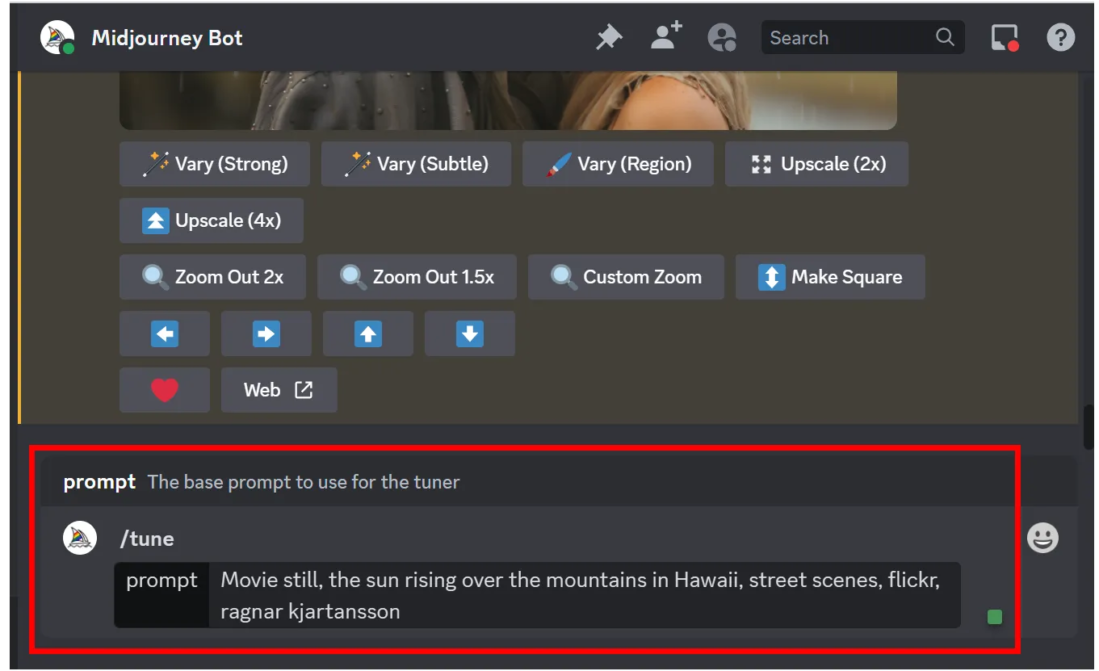Click the left arrow pan button
This screenshot has height=671, width=1099.
(x=164, y=333)
